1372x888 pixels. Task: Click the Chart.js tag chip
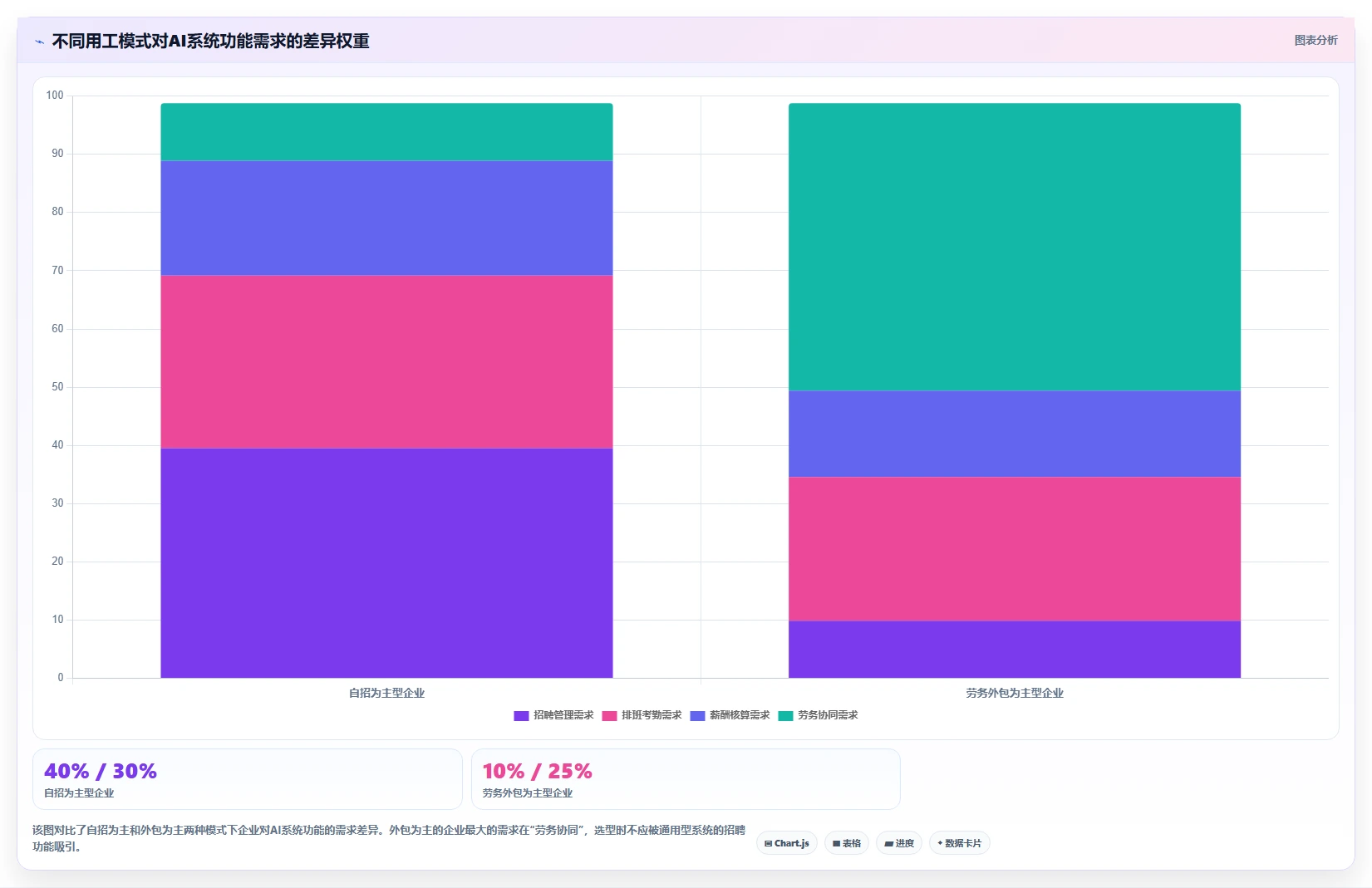point(787,843)
